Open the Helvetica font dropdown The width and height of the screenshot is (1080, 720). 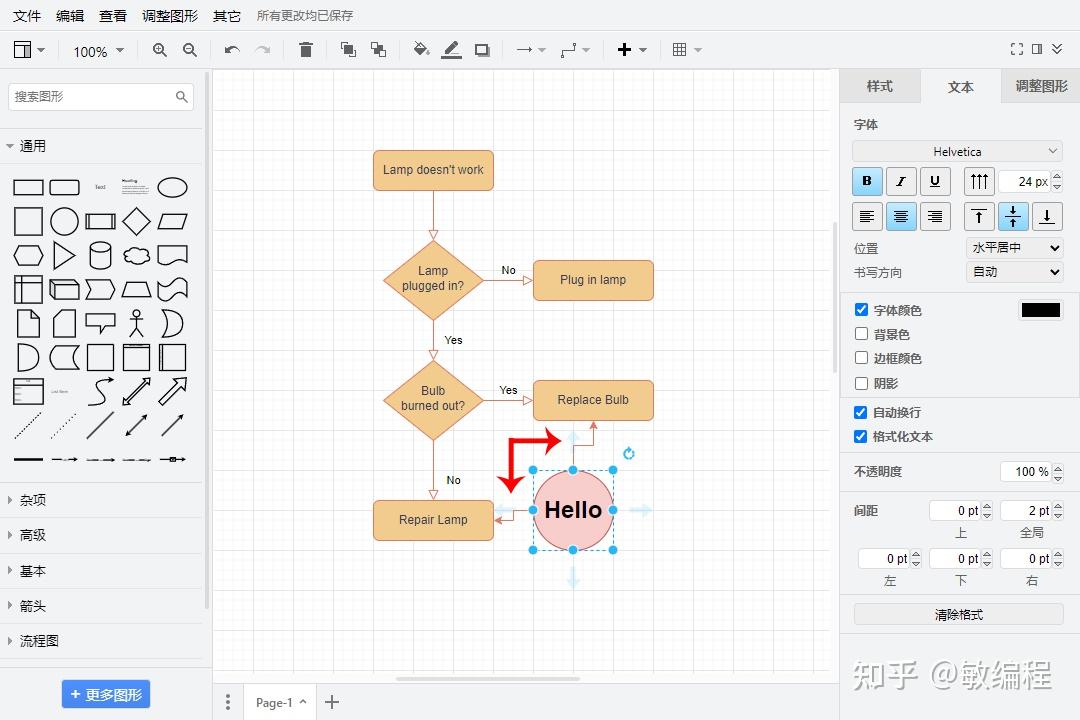coord(955,150)
